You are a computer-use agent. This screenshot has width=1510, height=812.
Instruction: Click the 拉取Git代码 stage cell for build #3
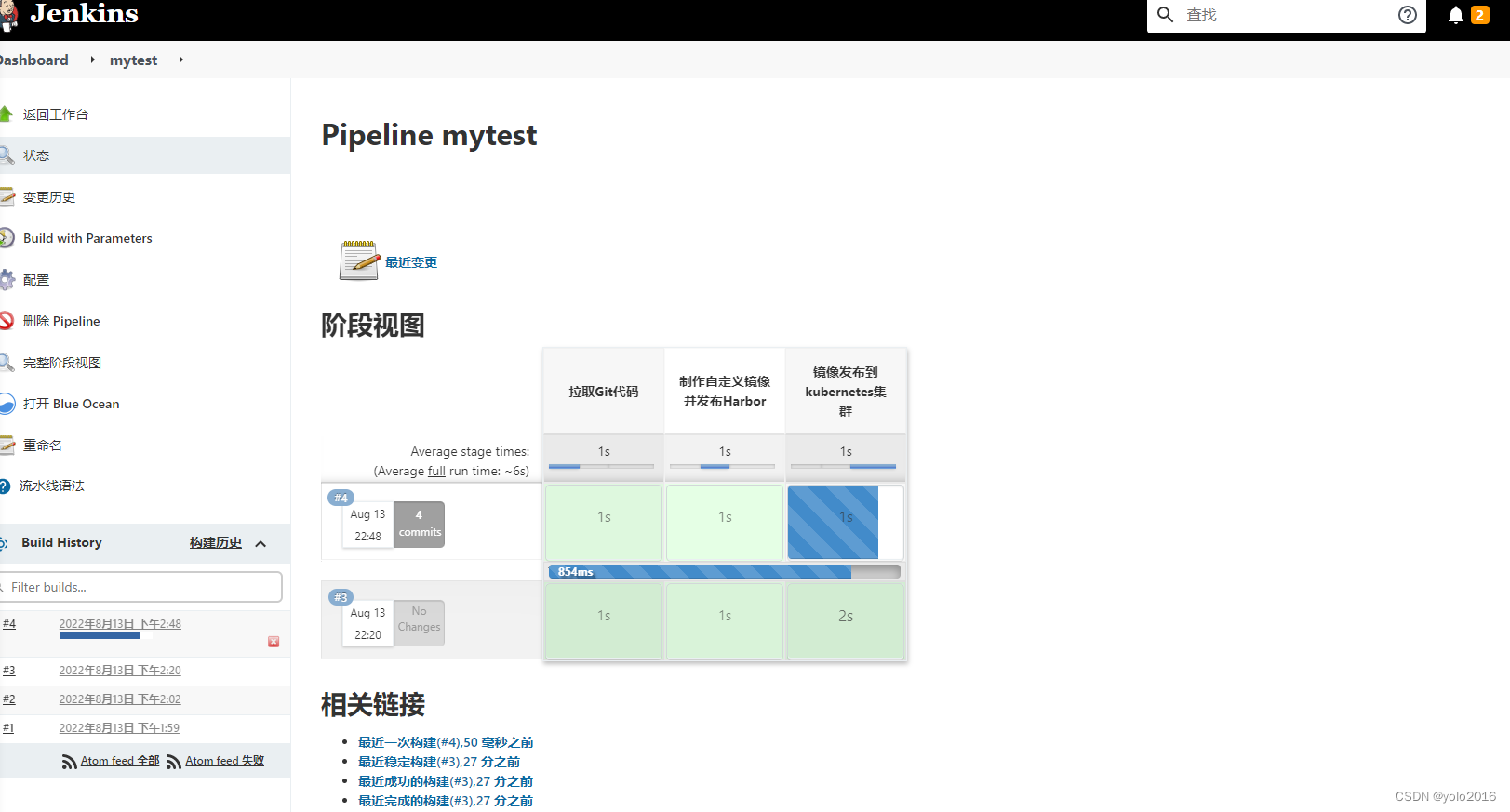(x=604, y=621)
